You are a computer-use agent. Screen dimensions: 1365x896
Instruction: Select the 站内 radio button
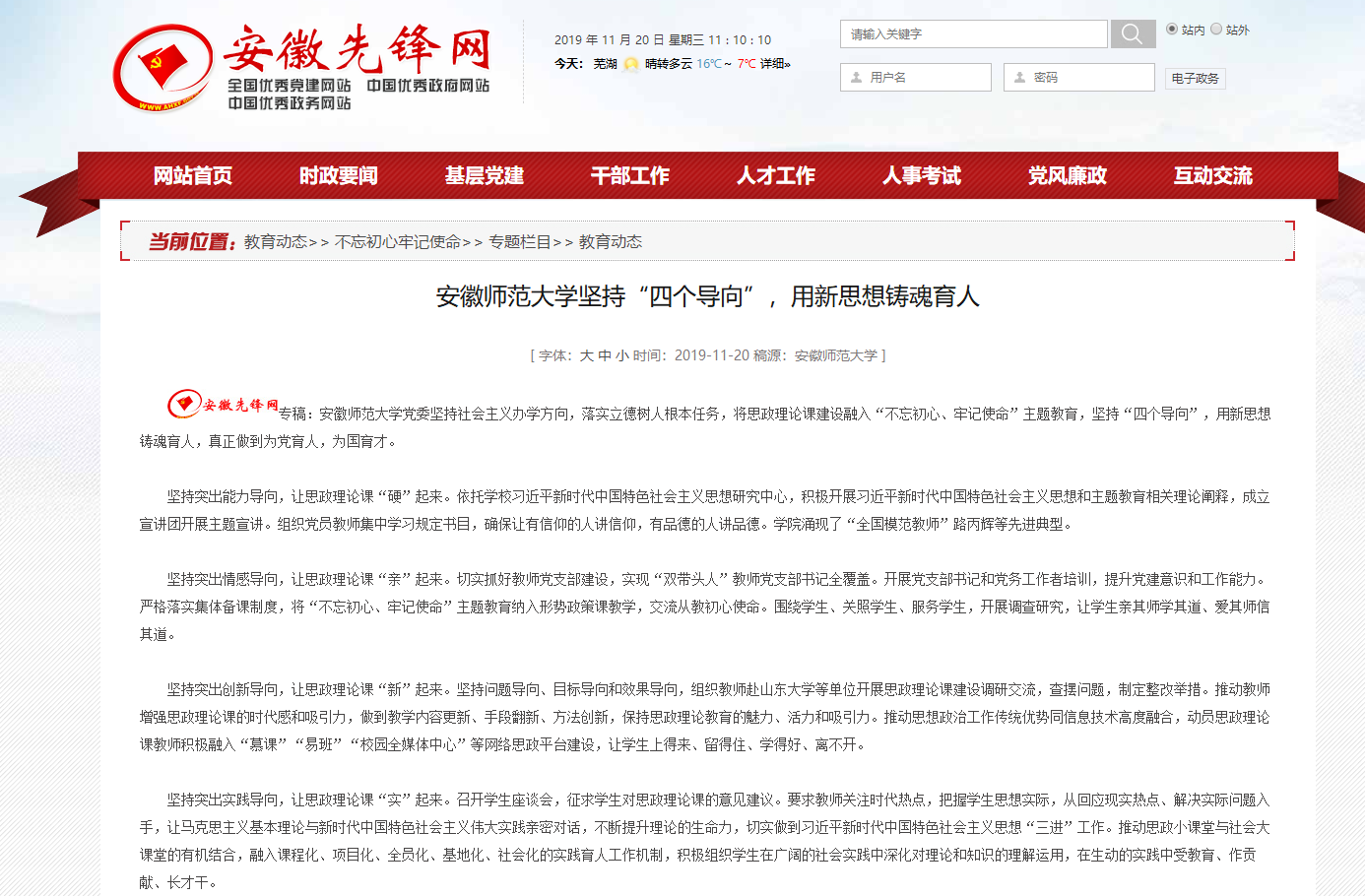pos(1172,29)
